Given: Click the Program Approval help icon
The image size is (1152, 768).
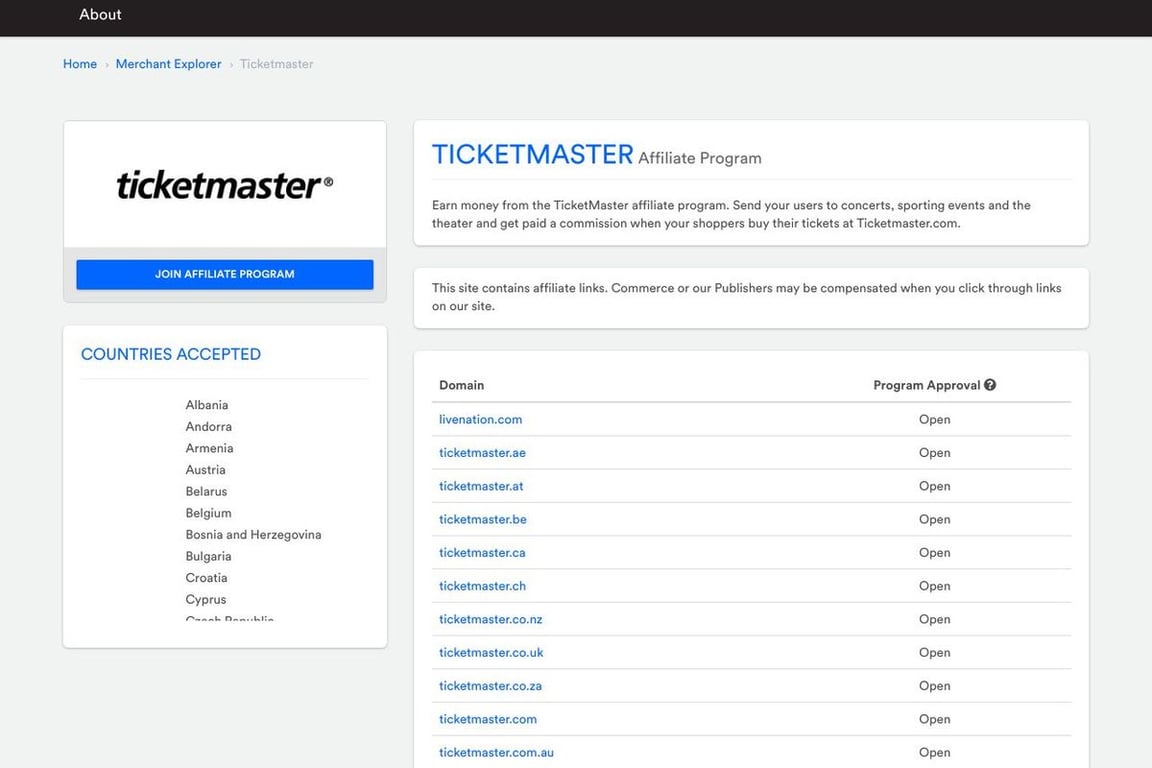Looking at the screenshot, I should (988, 383).
